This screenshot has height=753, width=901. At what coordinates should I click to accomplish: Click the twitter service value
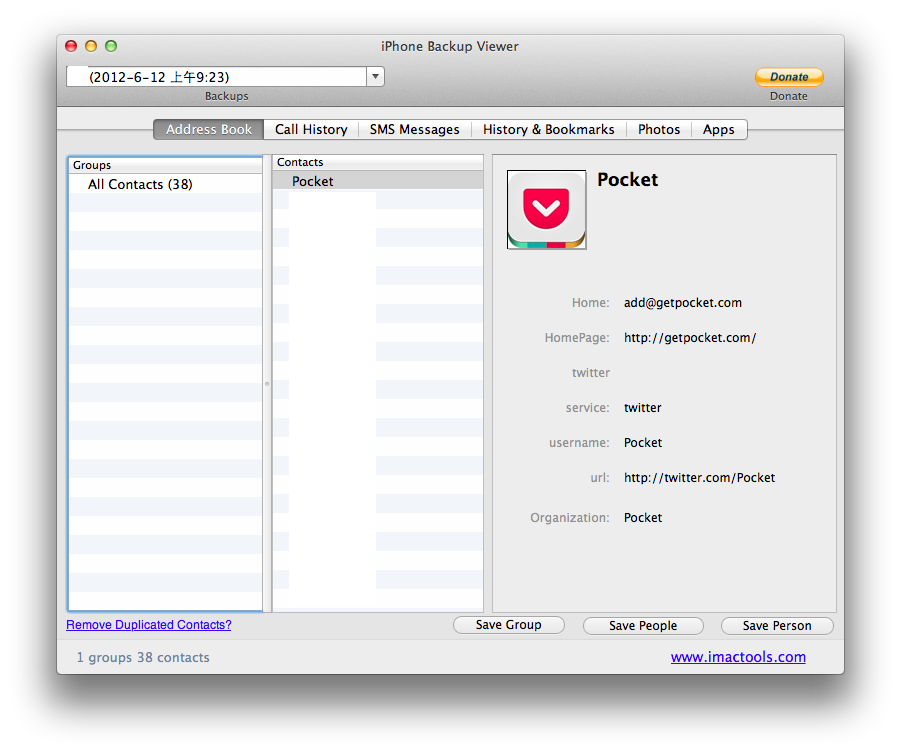click(x=642, y=408)
